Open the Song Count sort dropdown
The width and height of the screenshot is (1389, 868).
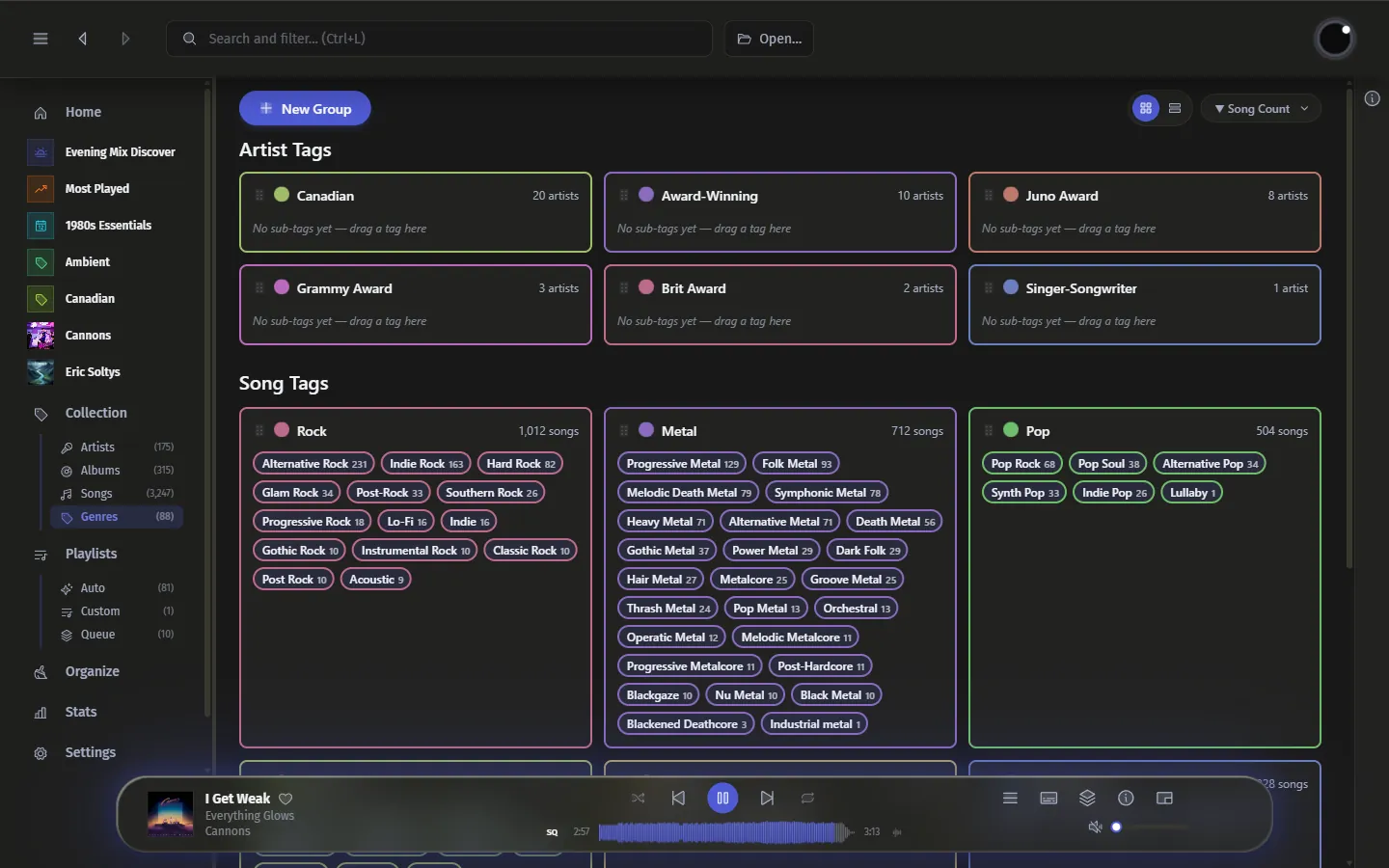pos(1261,108)
